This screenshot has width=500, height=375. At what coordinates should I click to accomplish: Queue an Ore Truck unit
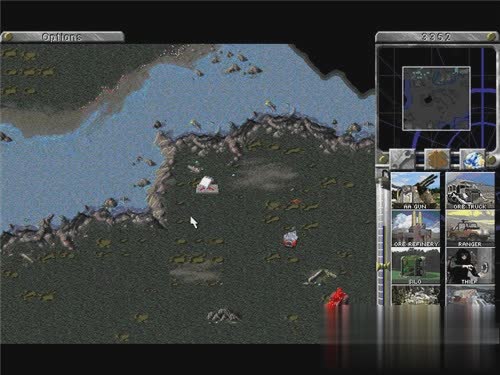coord(470,191)
